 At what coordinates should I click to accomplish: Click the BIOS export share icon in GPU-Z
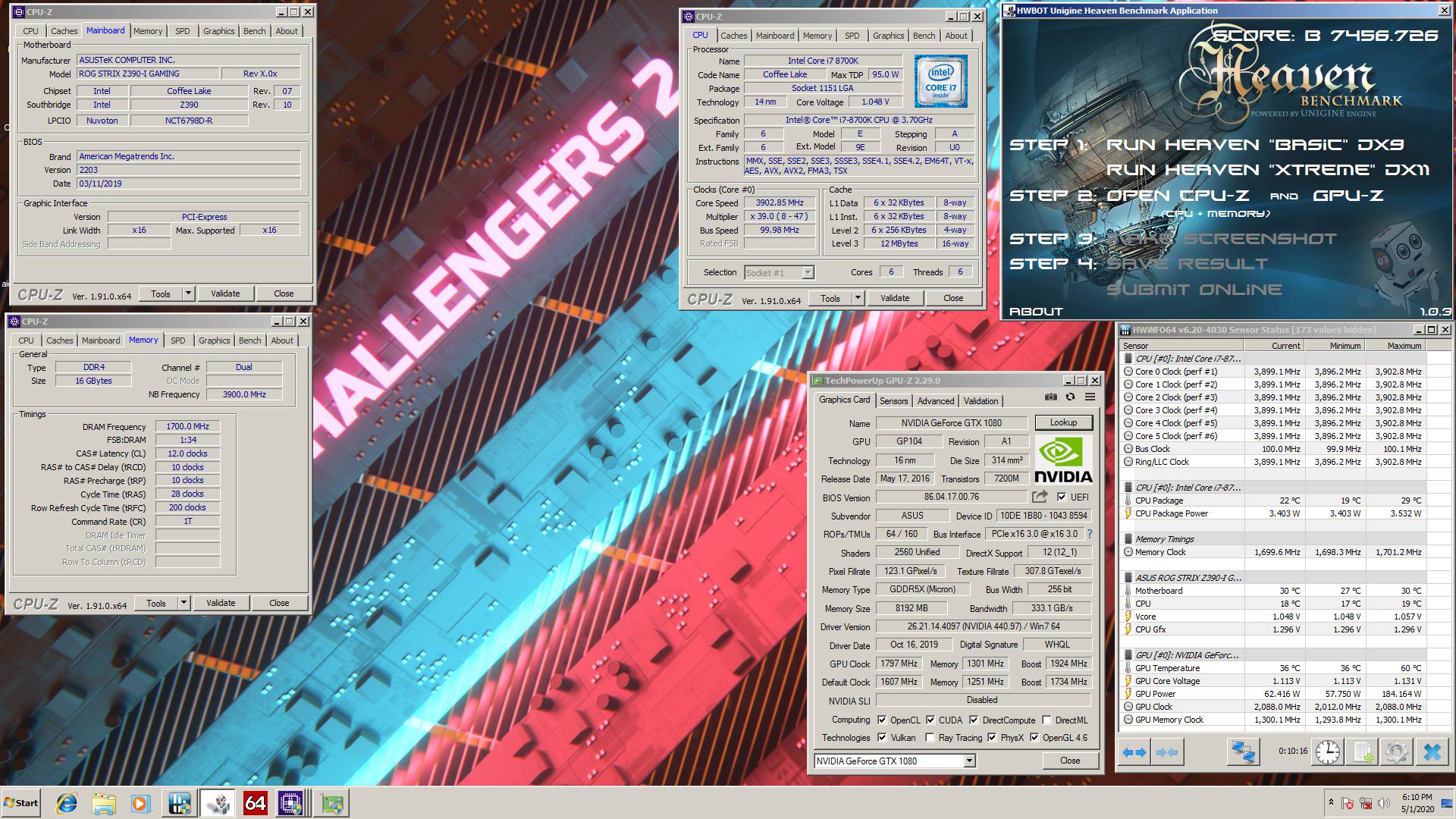coord(1040,497)
